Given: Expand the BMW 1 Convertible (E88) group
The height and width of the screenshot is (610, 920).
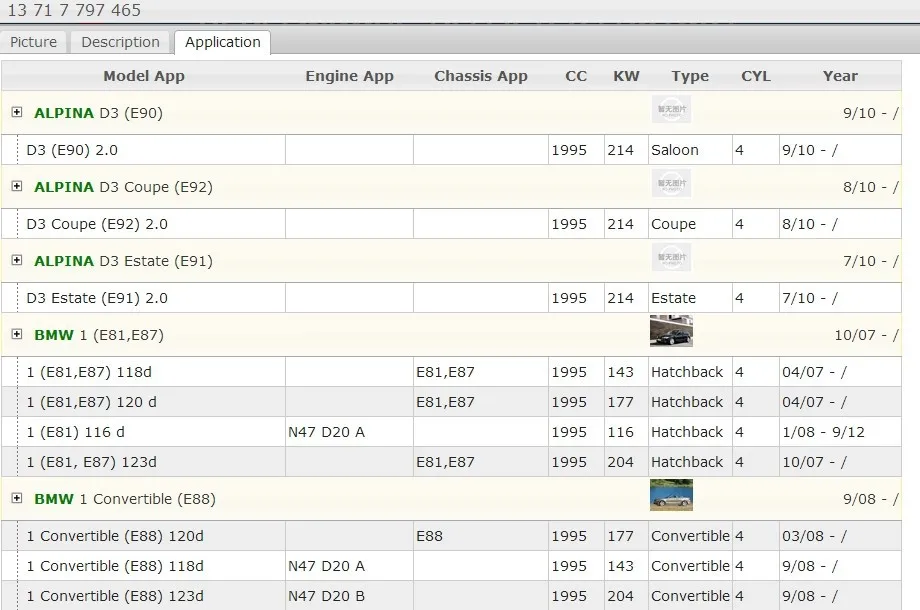Looking at the screenshot, I should pos(17,498).
